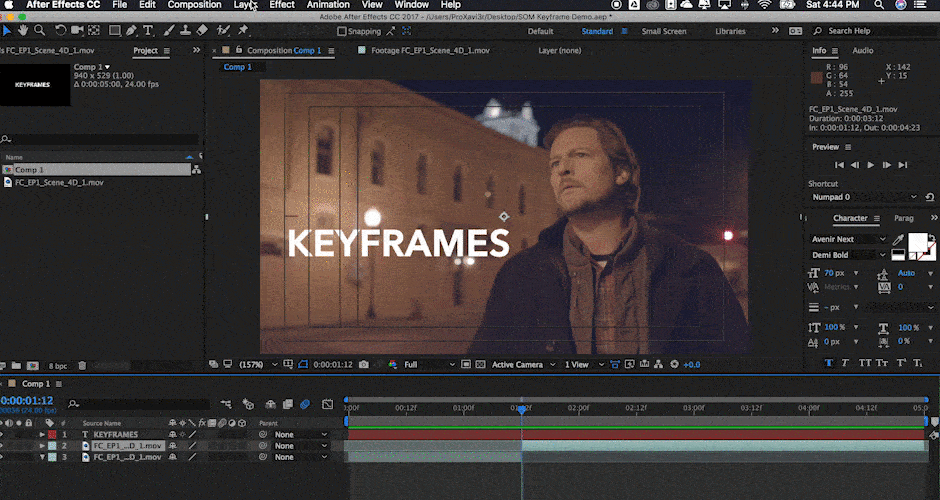Toggle the transparency grid in viewer
The image size is (940, 500).
pyautogui.click(x=480, y=365)
